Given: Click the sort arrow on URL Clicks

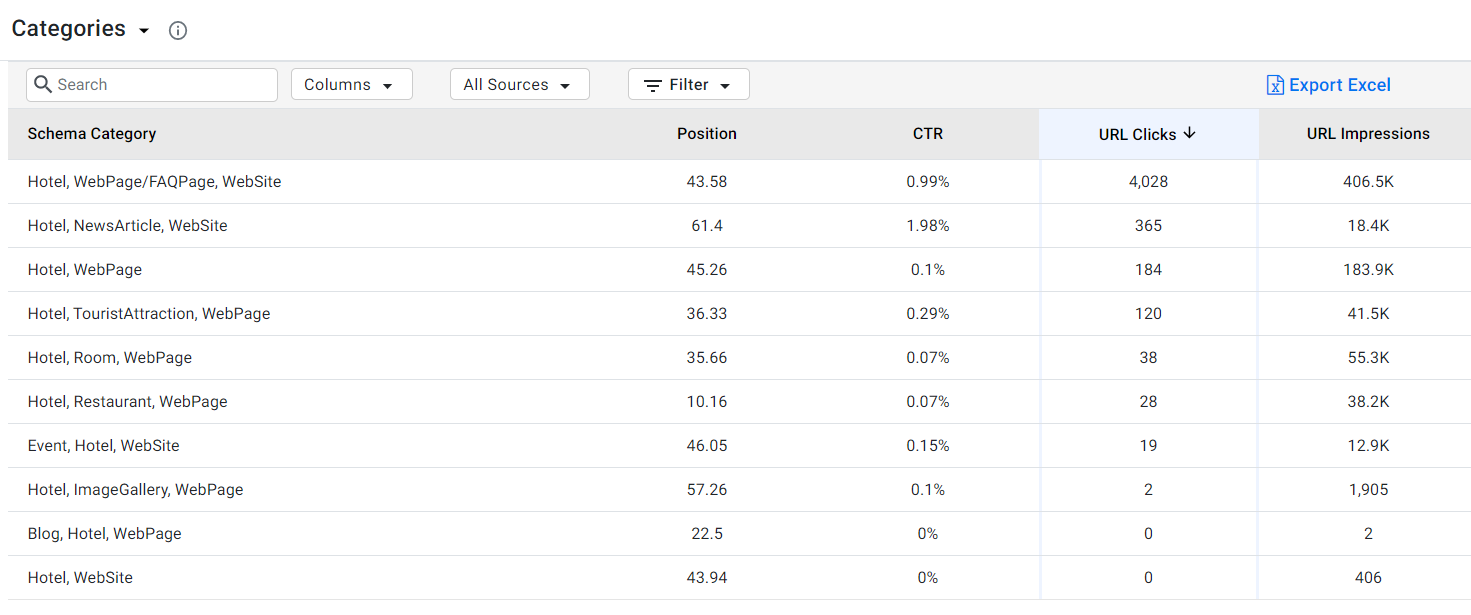Looking at the screenshot, I should (x=1189, y=133).
